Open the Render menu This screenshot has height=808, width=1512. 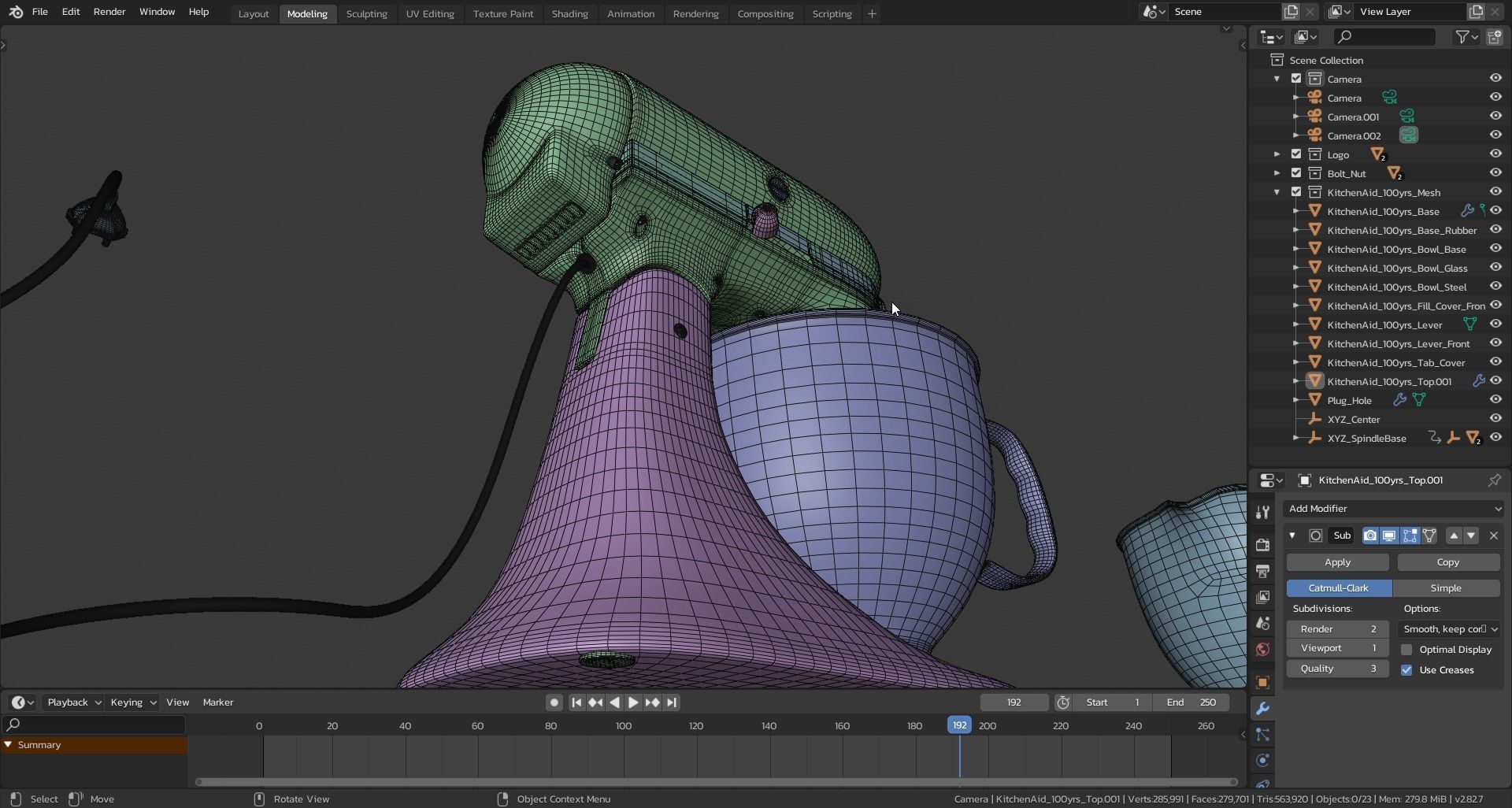[109, 12]
